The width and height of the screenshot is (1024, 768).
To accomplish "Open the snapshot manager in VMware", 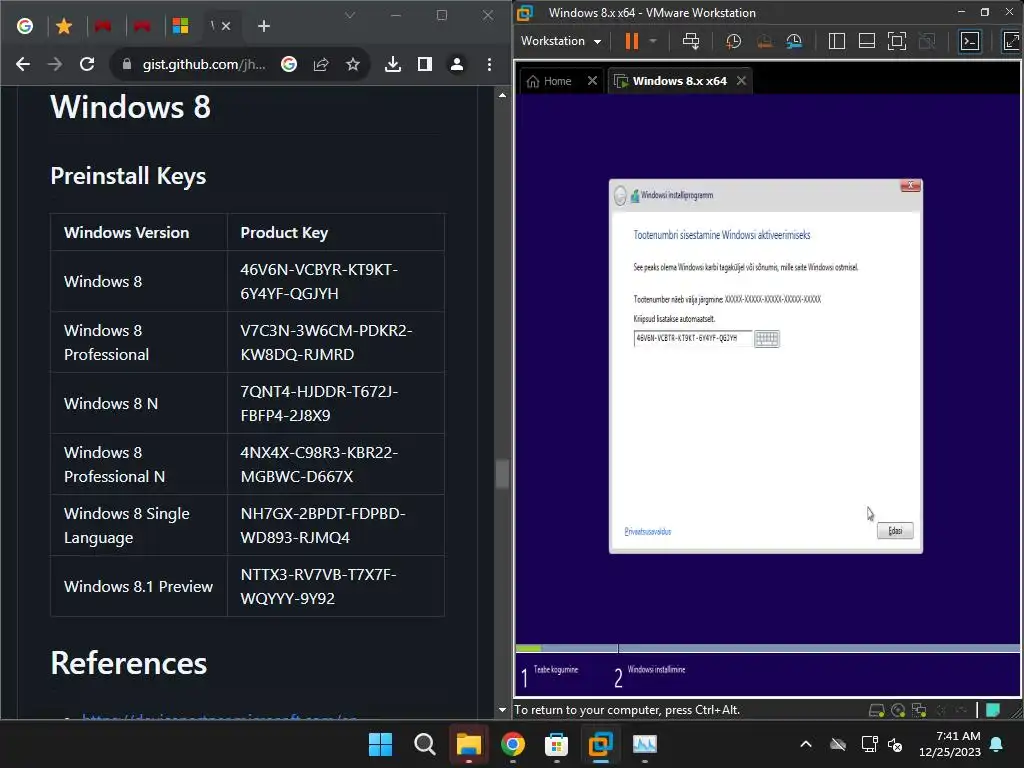I will pyautogui.click(x=794, y=41).
